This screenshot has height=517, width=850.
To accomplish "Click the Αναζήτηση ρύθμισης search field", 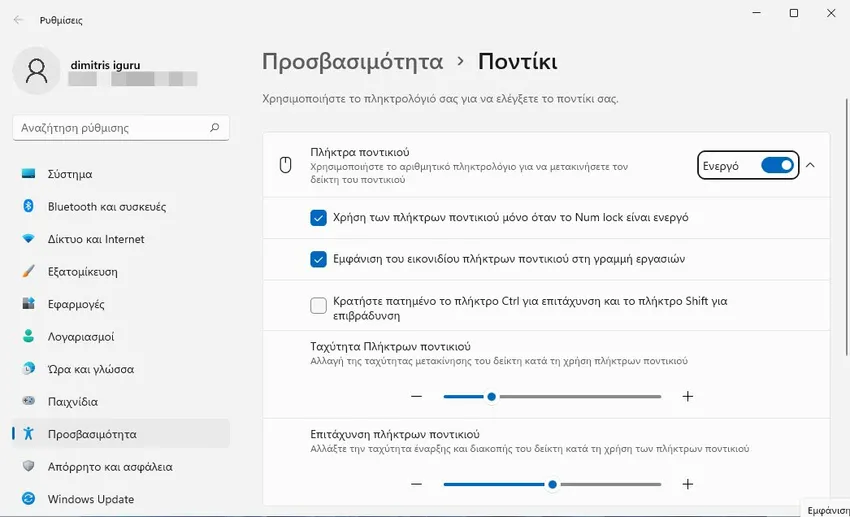I will click(121, 128).
